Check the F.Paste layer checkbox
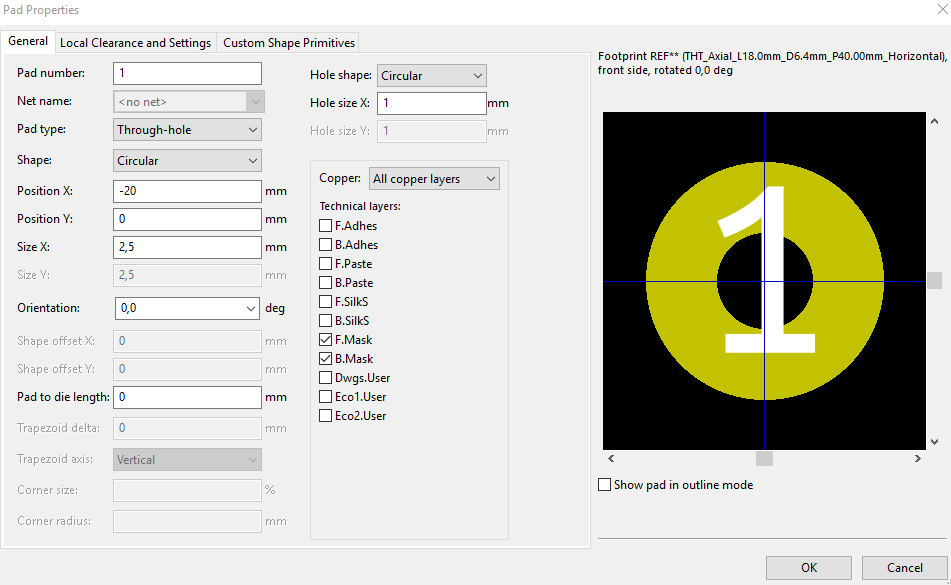951x585 pixels. coord(325,263)
